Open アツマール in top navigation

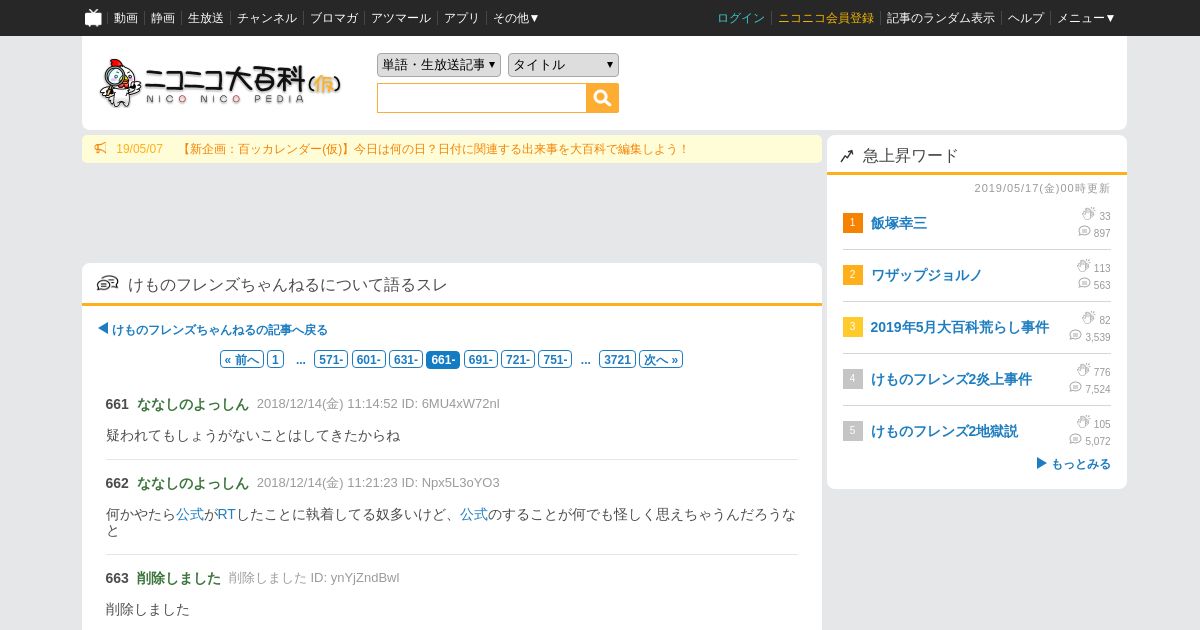click(401, 18)
